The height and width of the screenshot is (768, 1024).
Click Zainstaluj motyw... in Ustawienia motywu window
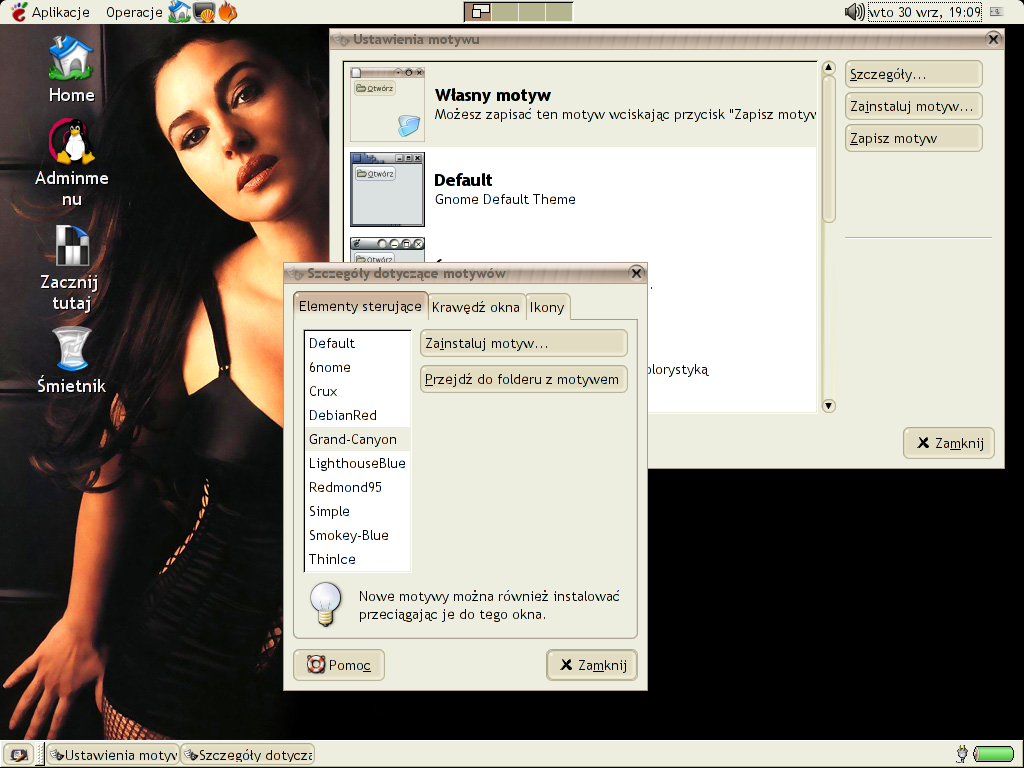913,106
